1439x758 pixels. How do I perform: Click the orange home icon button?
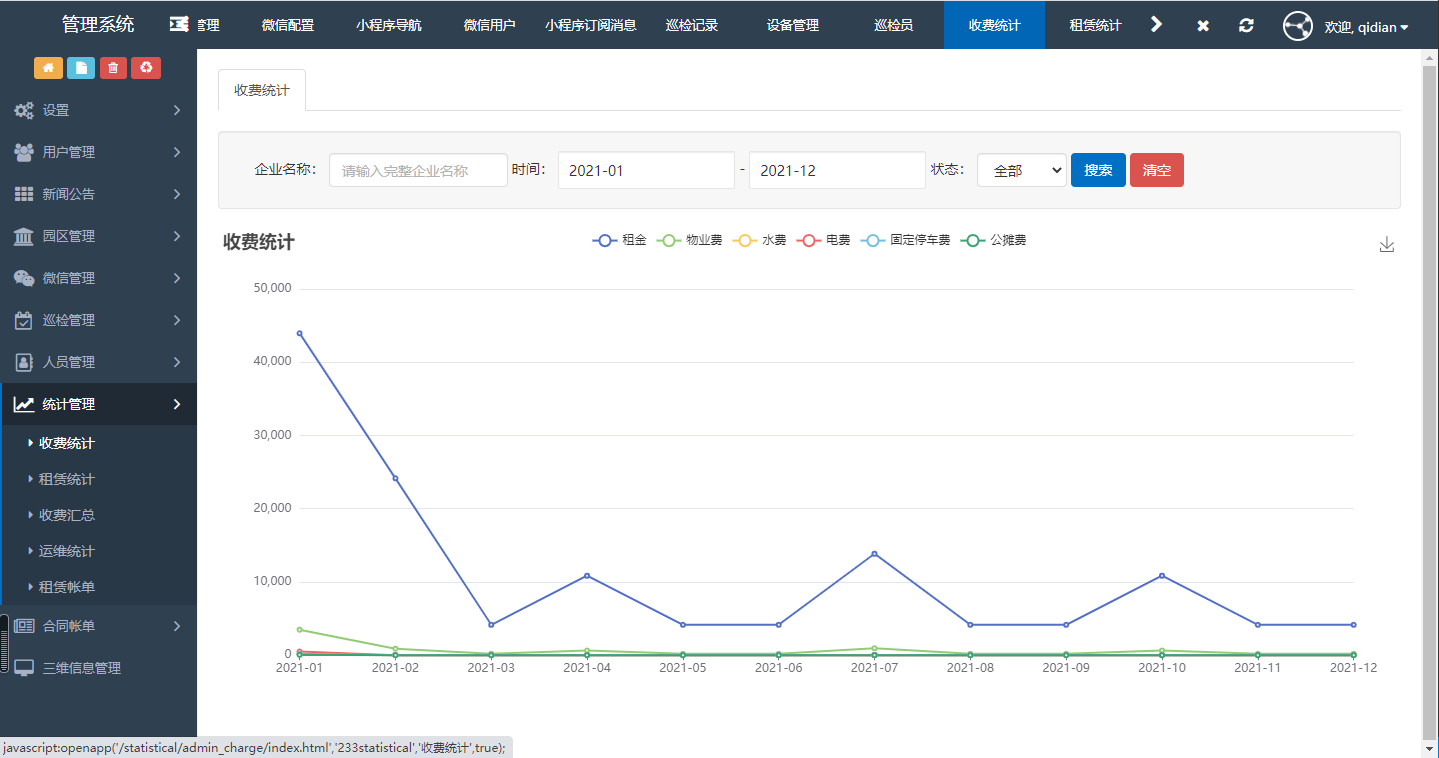(48, 68)
